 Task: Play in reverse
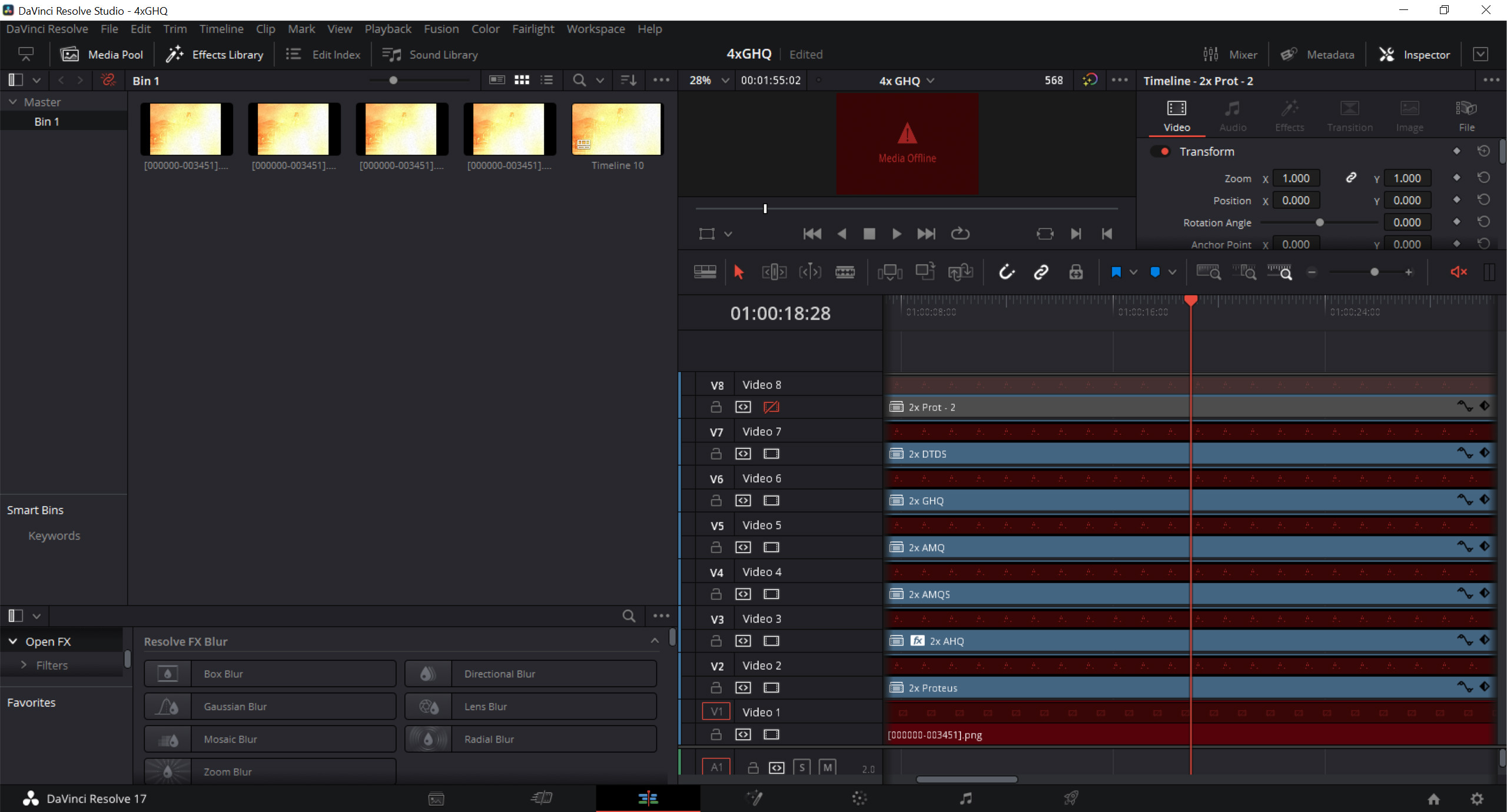(842, 234)
